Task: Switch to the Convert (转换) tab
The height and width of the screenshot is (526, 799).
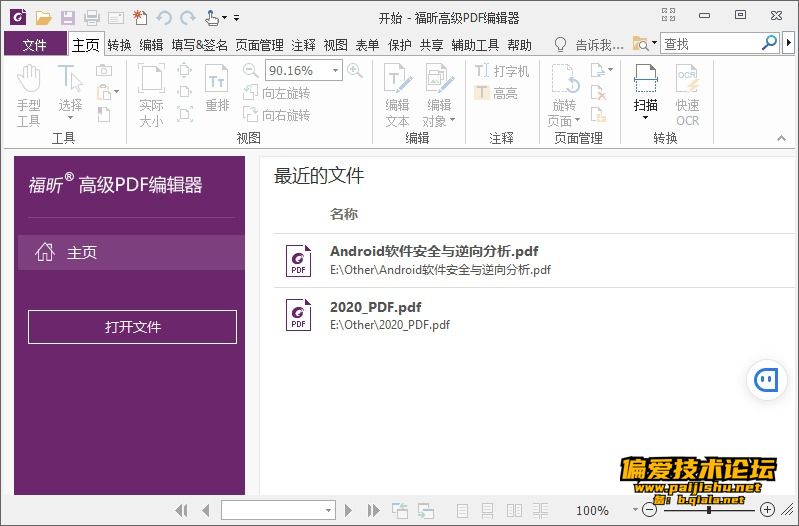Action: tap(120, 45)
